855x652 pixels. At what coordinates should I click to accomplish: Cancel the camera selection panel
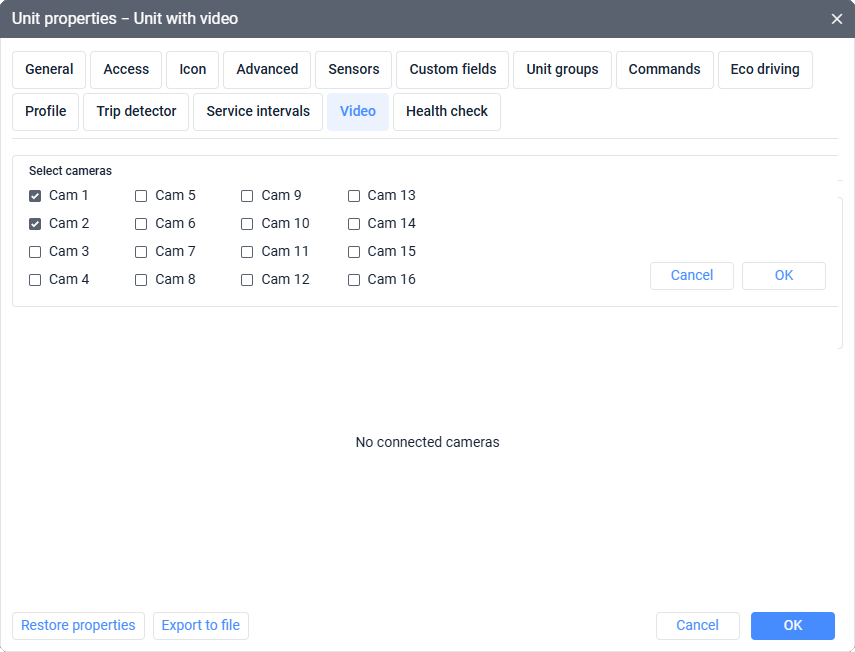coord(692,276)
